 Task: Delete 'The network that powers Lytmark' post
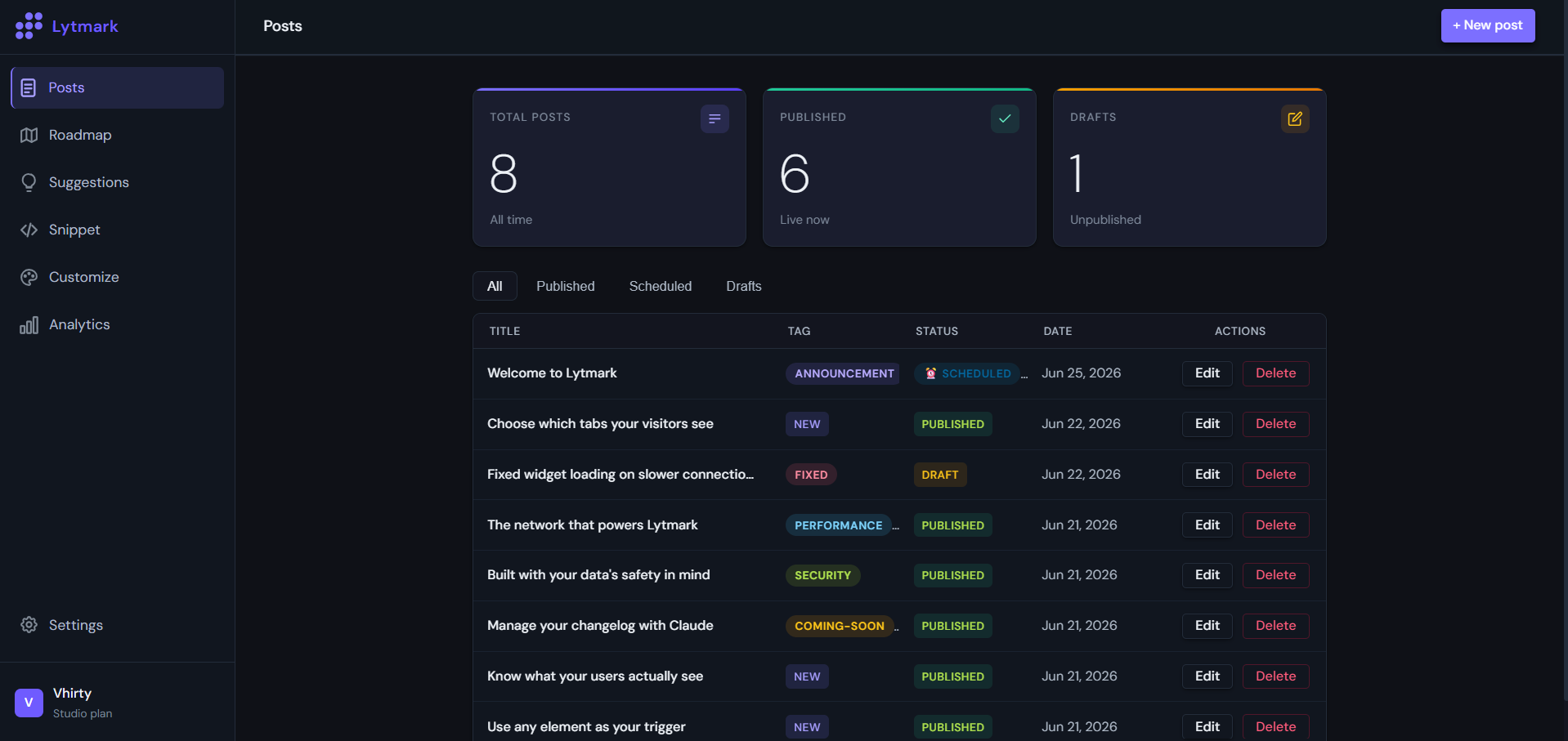1276,525
